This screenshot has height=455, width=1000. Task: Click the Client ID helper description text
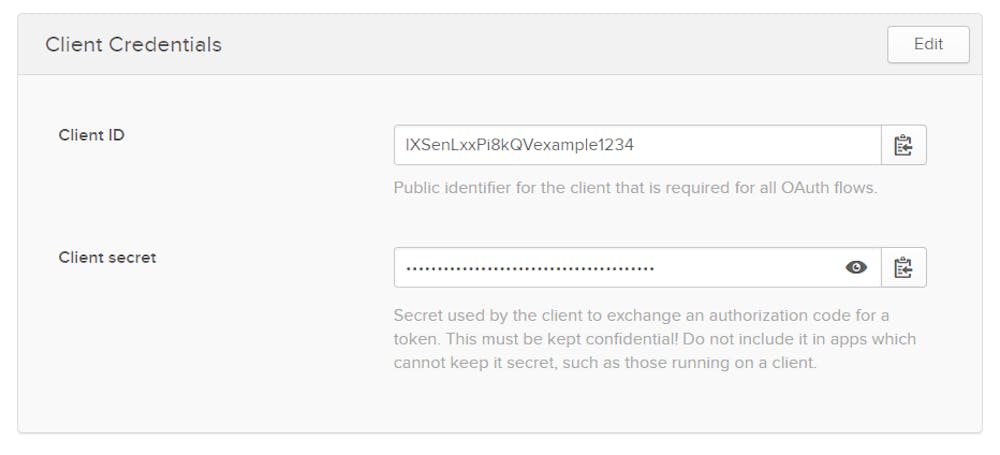click(635, 187)
